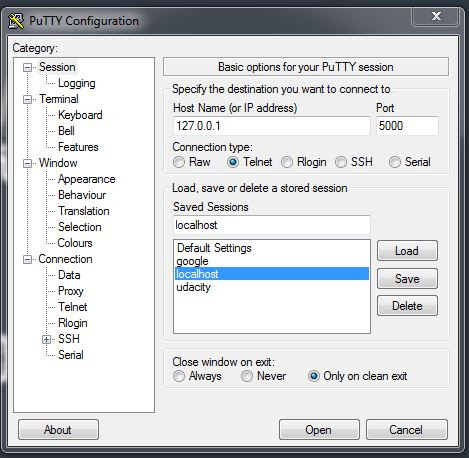Collapse the Terminal tree node
469x458 pixels.
coord(27,99)
